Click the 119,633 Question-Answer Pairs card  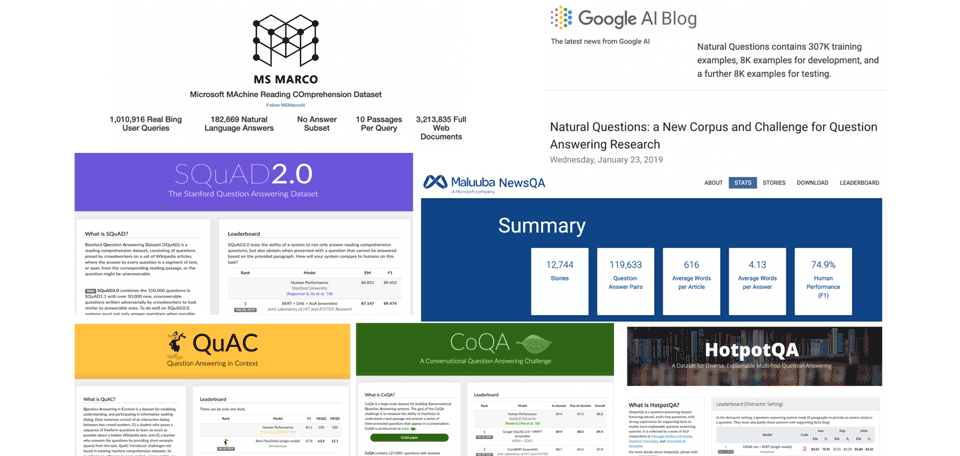pyautogui.click(x=626, y=282)
